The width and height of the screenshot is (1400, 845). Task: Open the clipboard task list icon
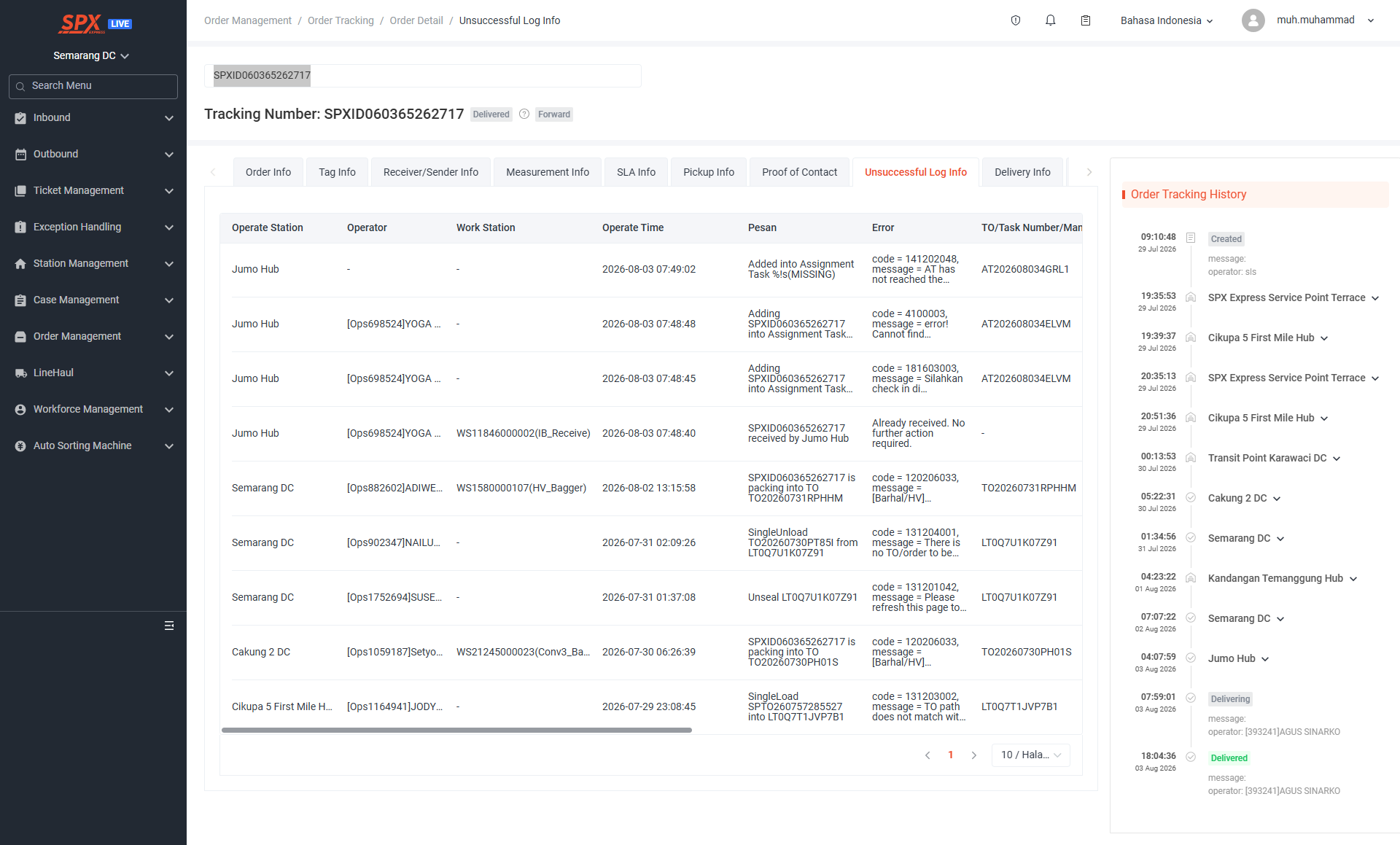(x=1086, y=20)
